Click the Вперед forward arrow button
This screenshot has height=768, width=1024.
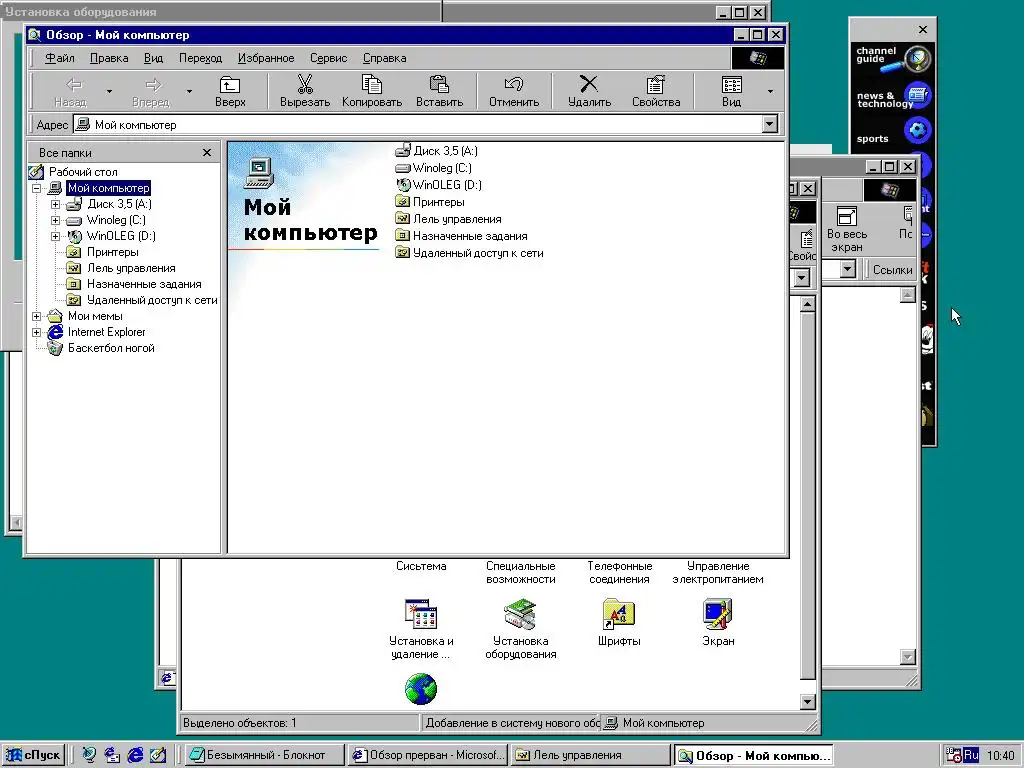tap(151, 91)
